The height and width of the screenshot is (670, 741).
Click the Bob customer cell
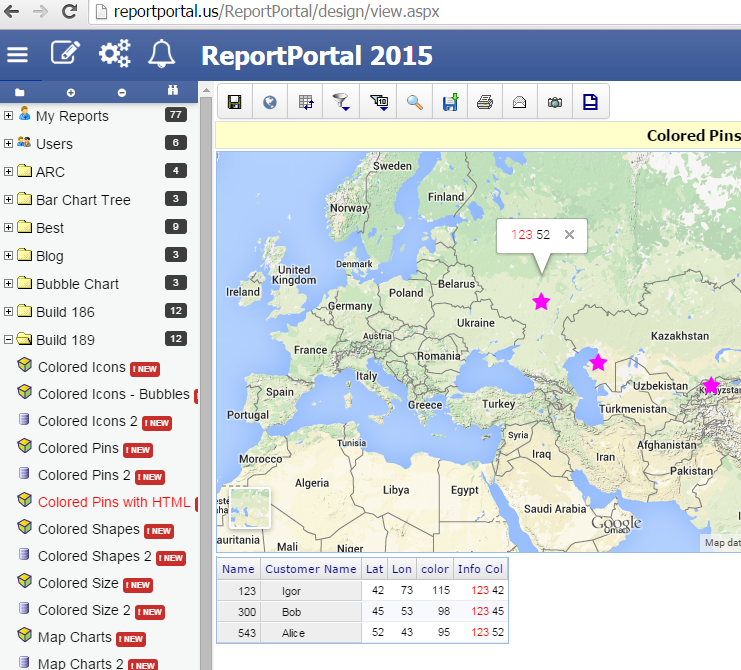pyautogui.click(x=310, y=611)
